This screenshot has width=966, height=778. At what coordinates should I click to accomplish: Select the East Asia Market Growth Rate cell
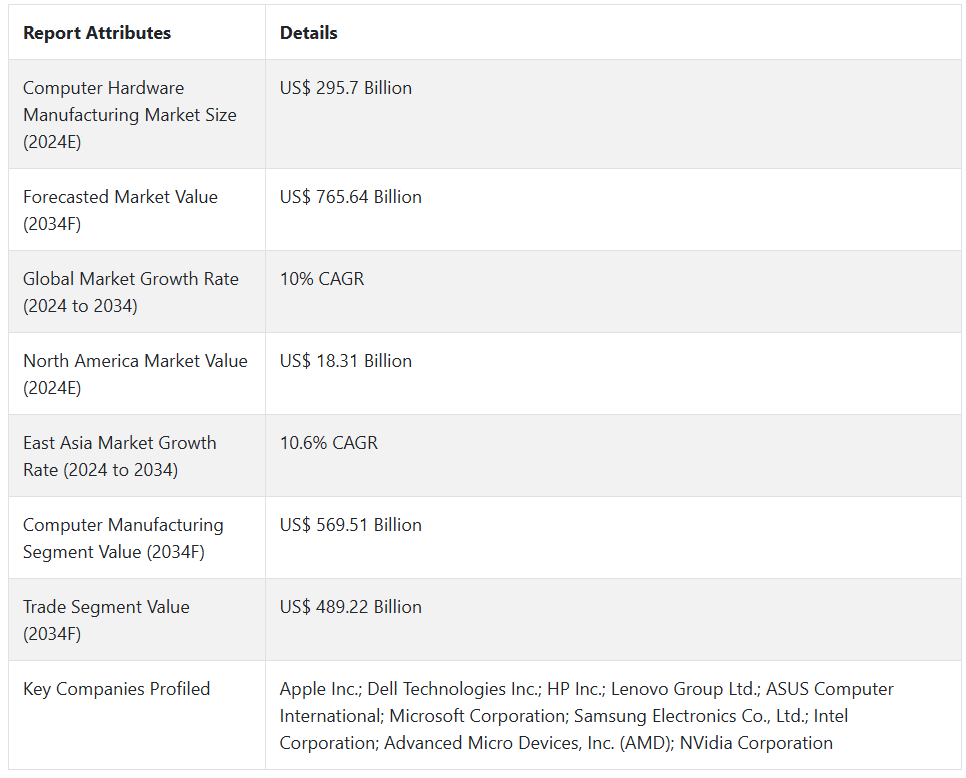coord(137,456)
